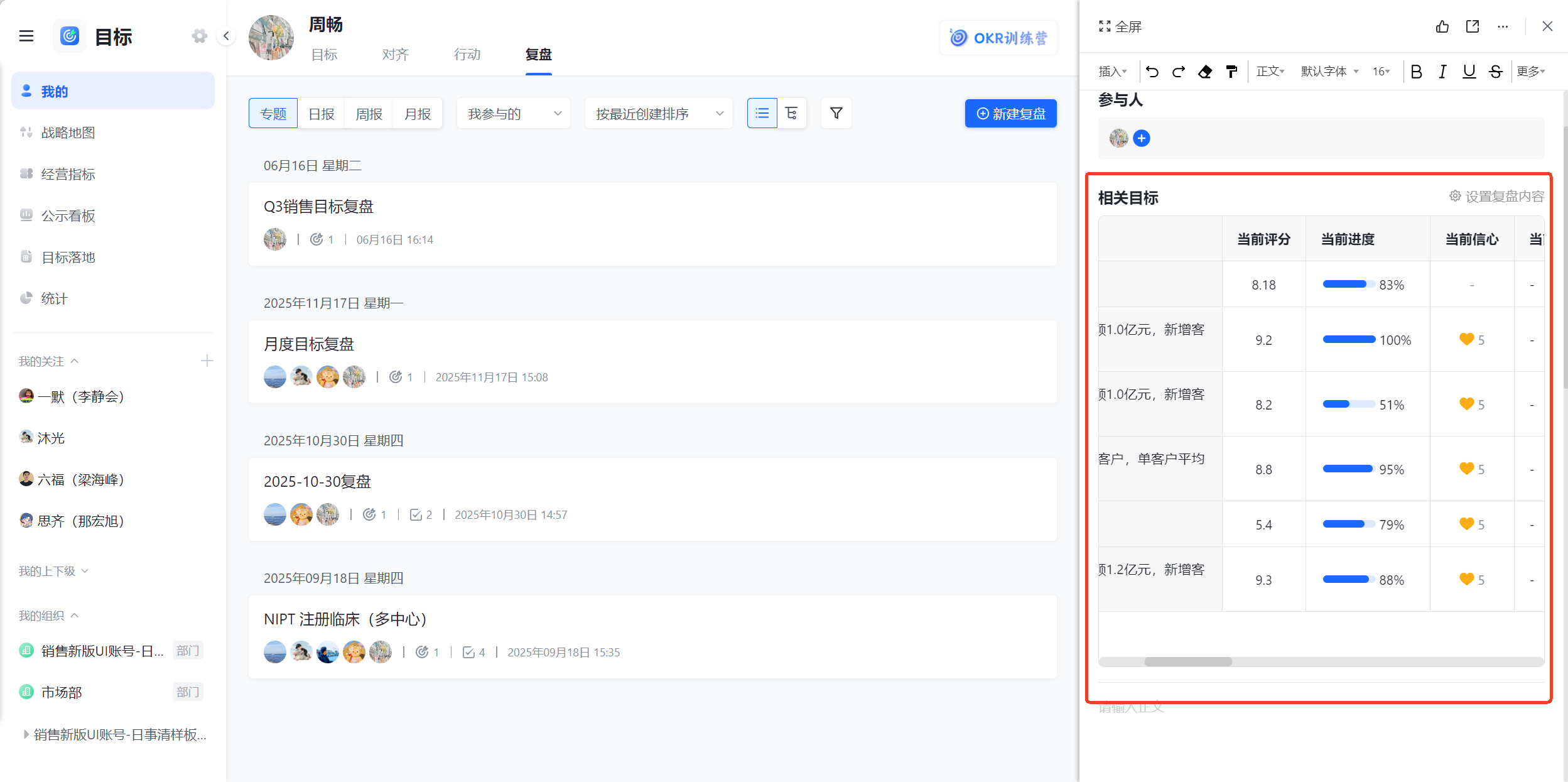Image resolution: width=1568 pixels, height=782 pixels.
Task: Redo the last edit
Action: pyautogui.click(x=1179, y=72)
